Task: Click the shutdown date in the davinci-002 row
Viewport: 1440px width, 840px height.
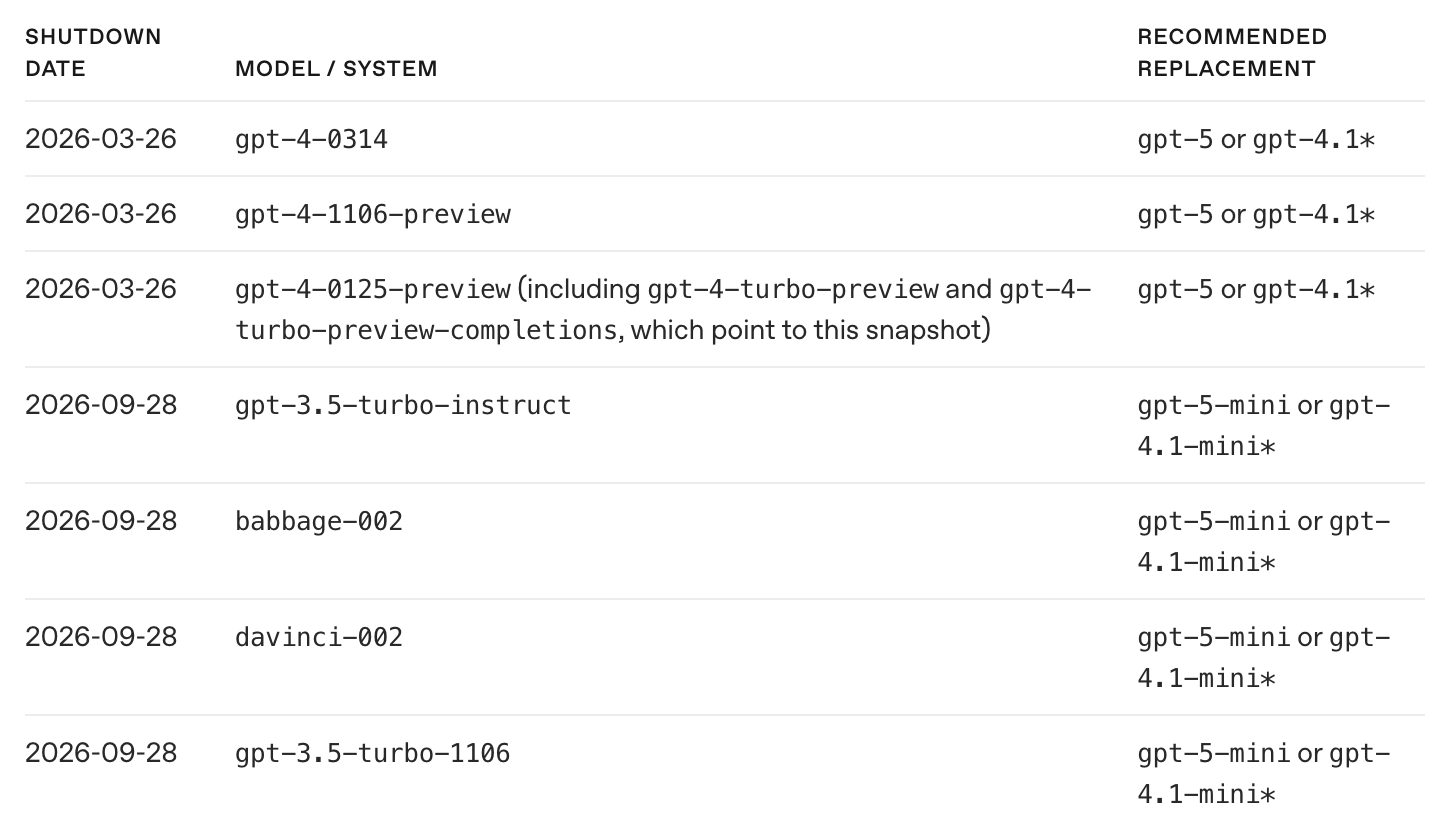Action: [x=101, y=637]
